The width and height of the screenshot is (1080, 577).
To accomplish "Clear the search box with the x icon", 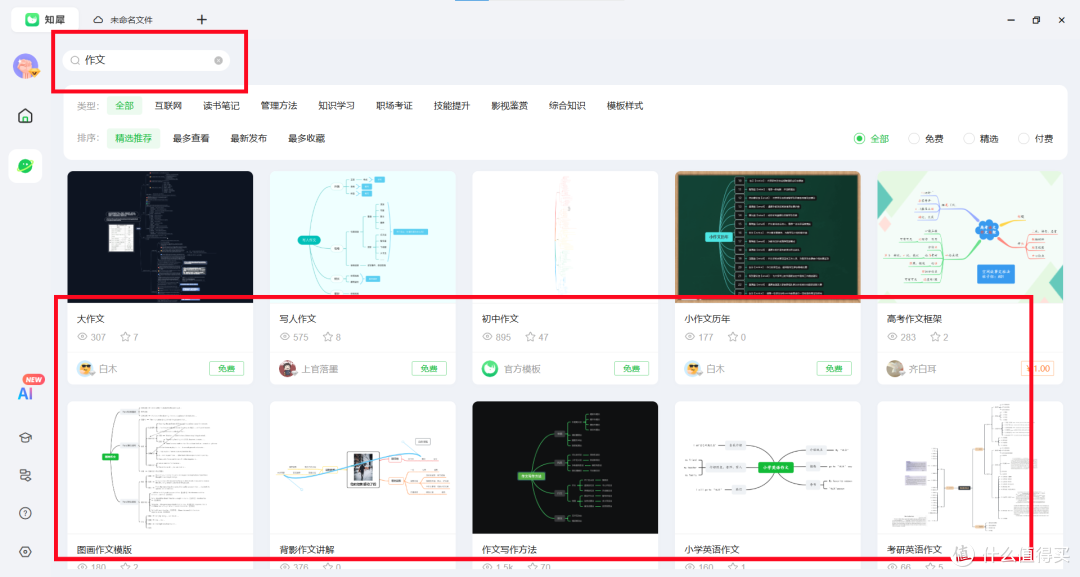I will pyautogui.click(x=218, y=61).
